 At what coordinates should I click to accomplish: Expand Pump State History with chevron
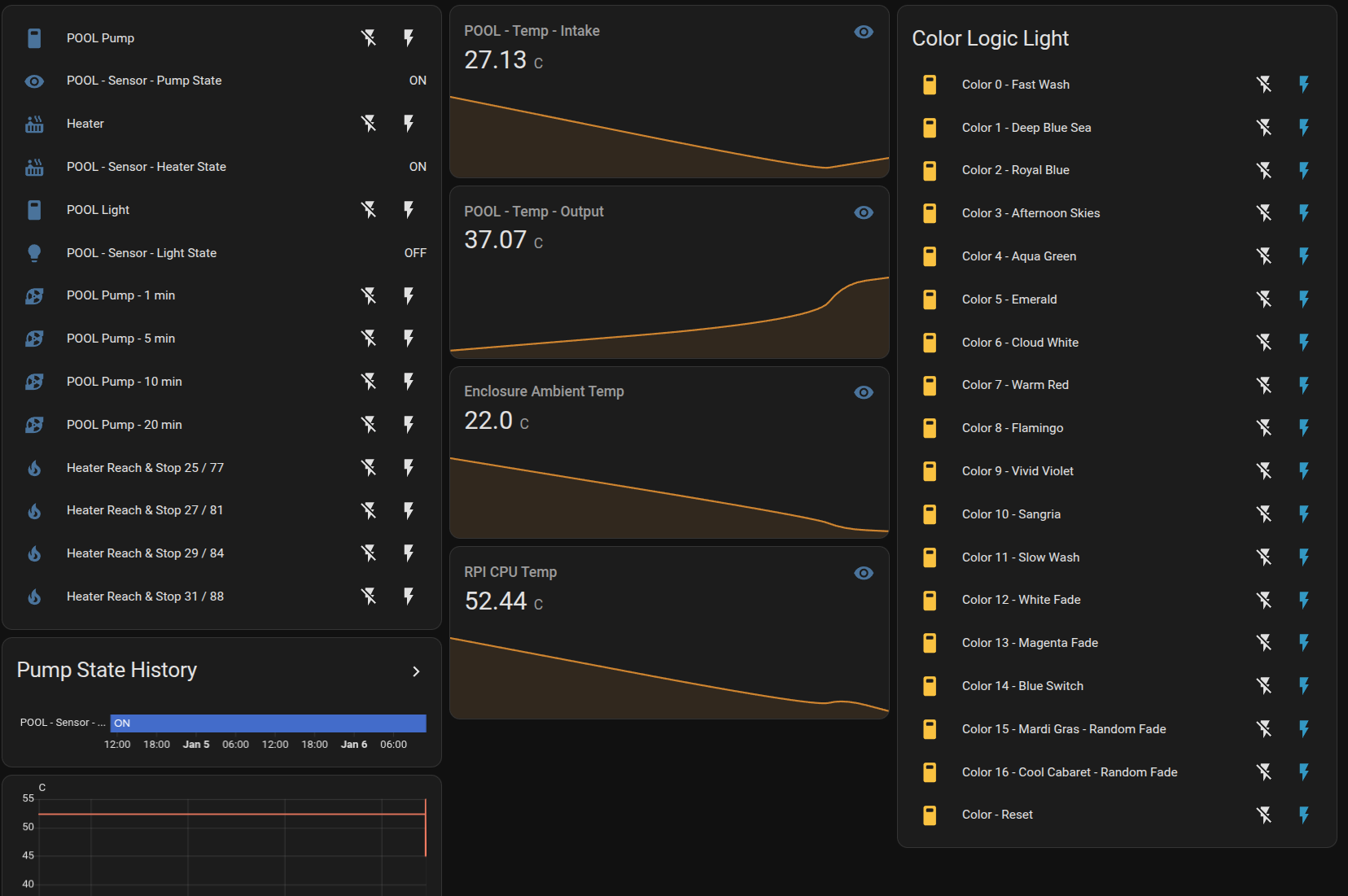416,671
